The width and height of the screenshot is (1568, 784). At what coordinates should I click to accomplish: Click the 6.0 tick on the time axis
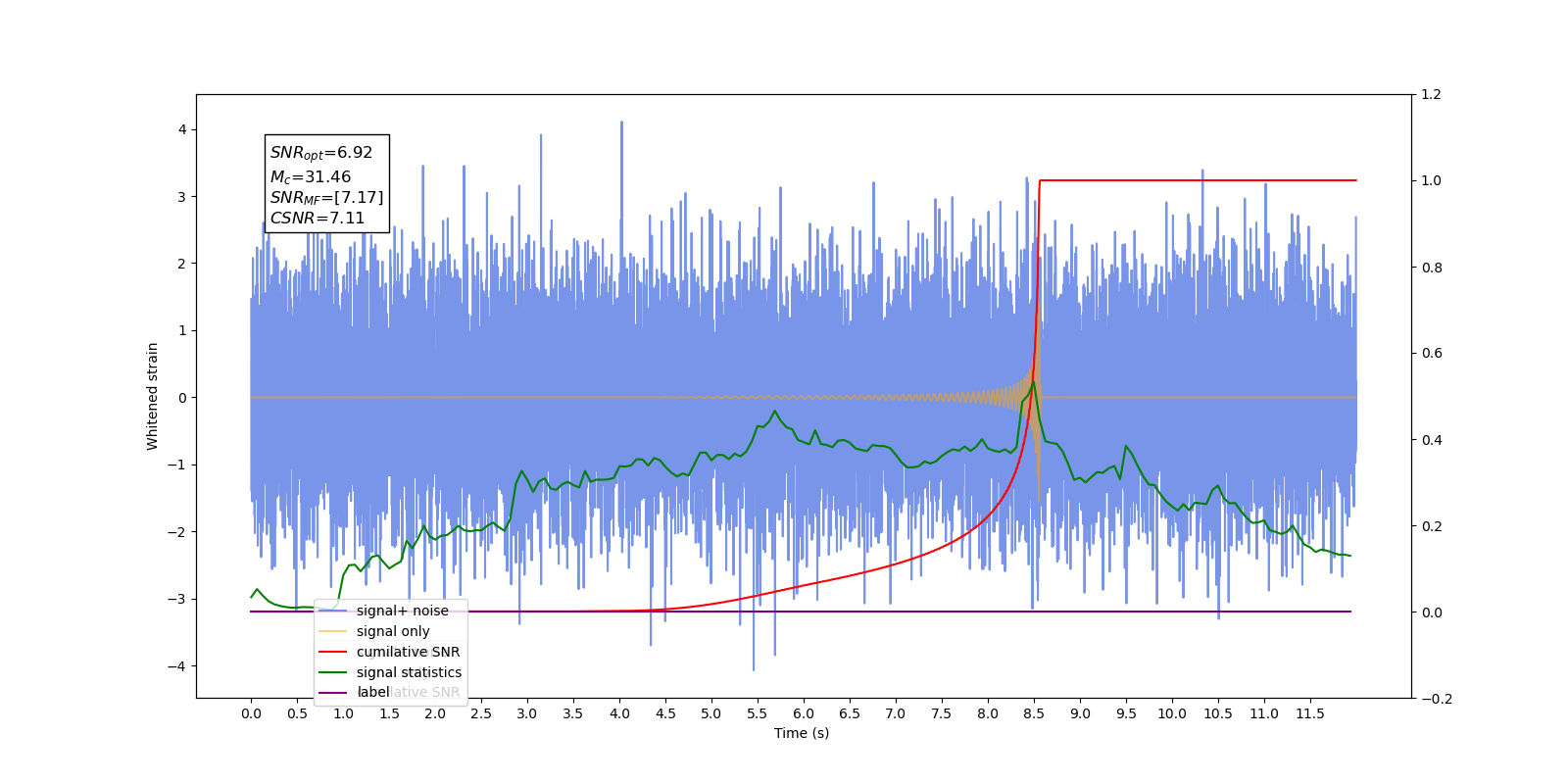coord(804,713)
